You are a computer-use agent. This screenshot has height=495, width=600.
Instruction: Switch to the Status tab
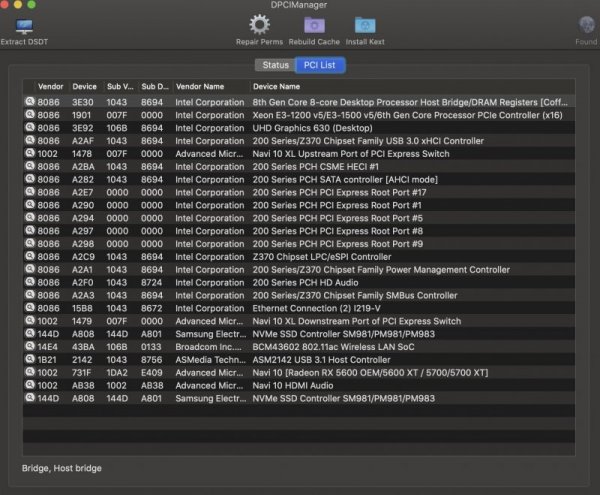click(275, 65)
